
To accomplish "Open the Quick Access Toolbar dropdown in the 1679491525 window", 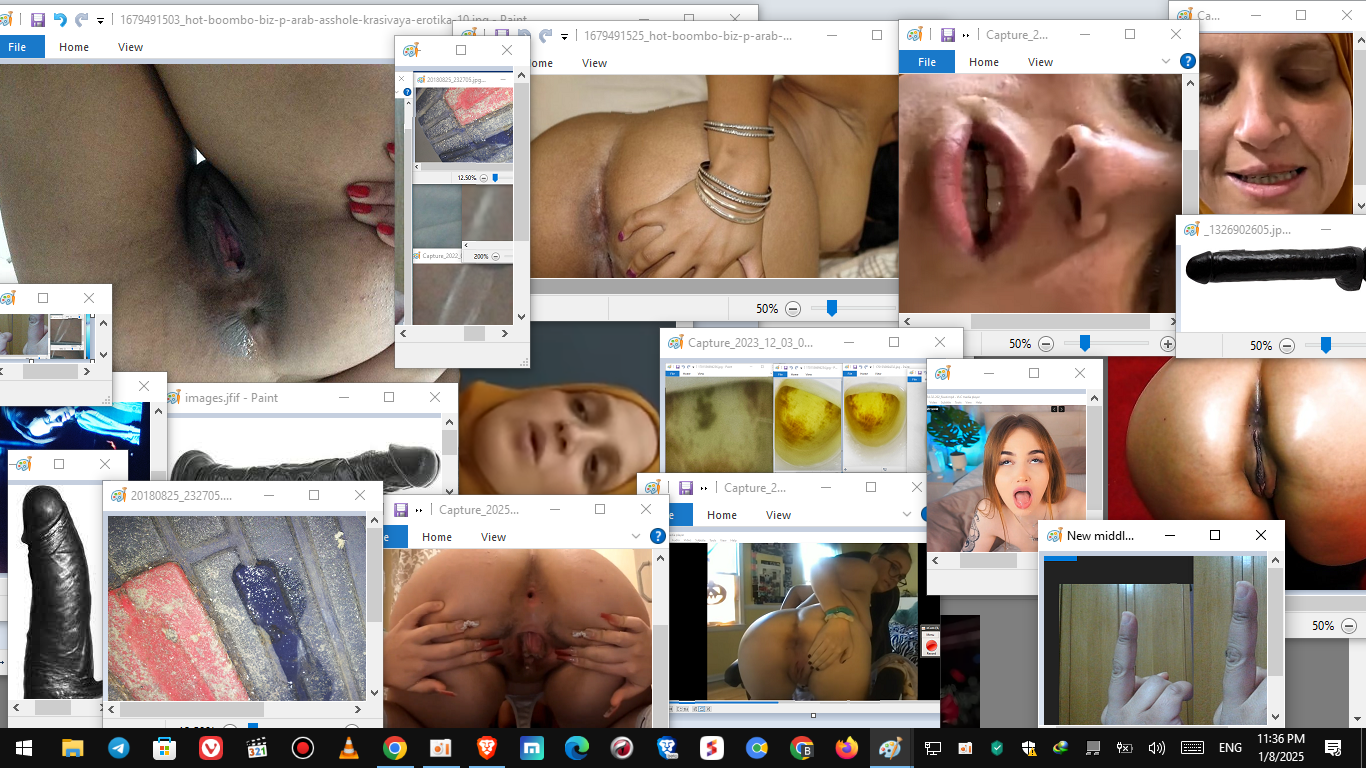I will pyautogui.click(x=566, y=35).
